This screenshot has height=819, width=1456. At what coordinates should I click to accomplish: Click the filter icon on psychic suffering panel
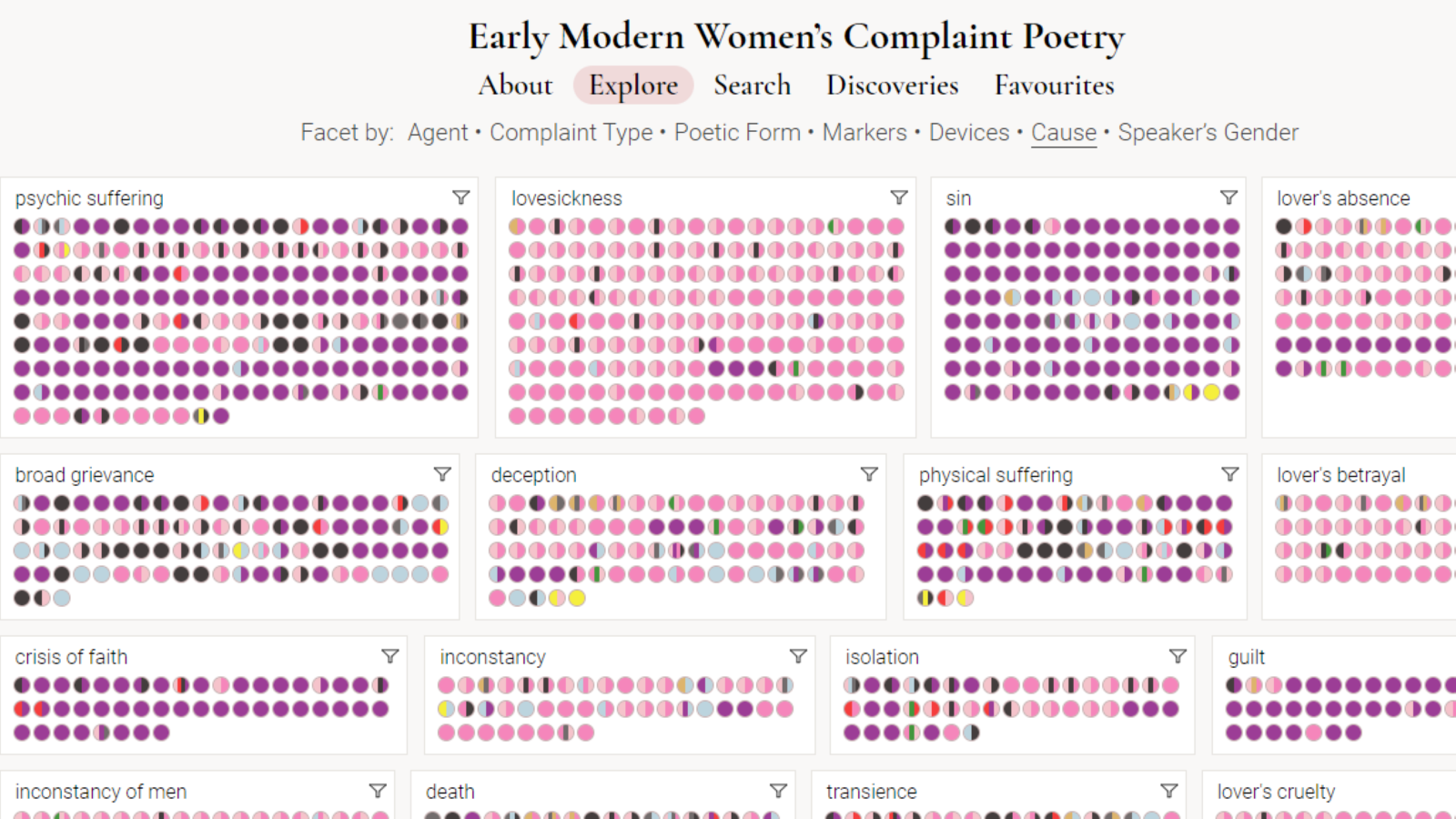pyautogui.click(x=461, y=197)
